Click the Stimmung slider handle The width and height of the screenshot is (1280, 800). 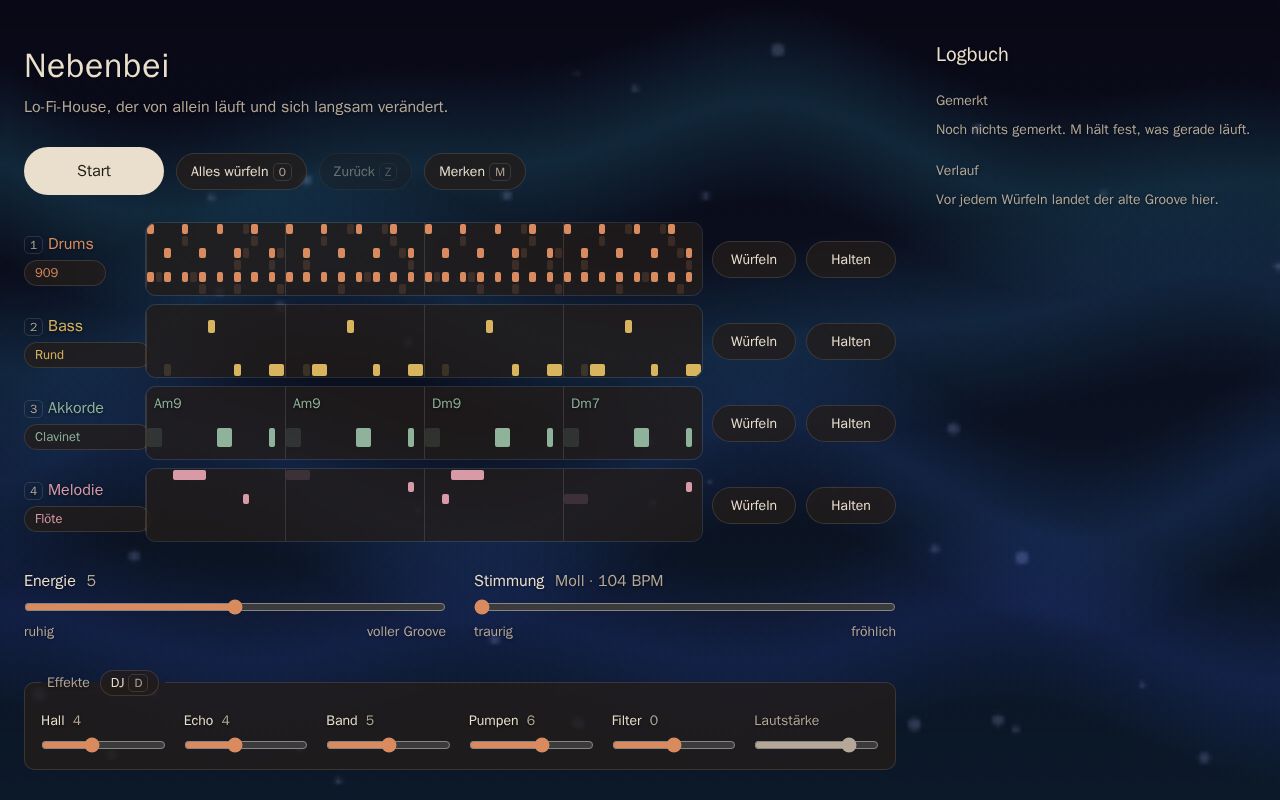coord(482,607)
